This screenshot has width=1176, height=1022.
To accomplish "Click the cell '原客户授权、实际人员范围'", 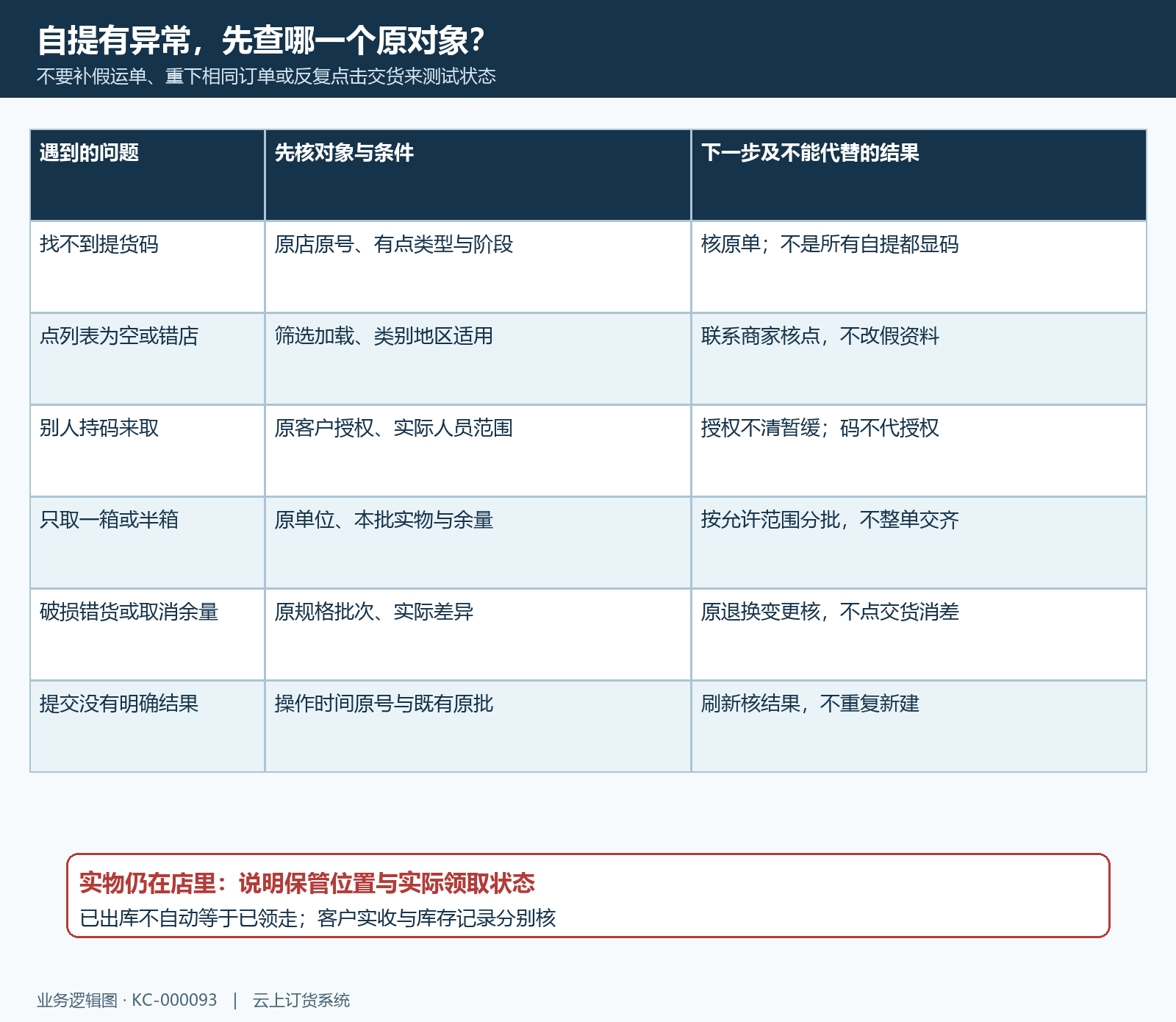I will (x=478, y=451).
